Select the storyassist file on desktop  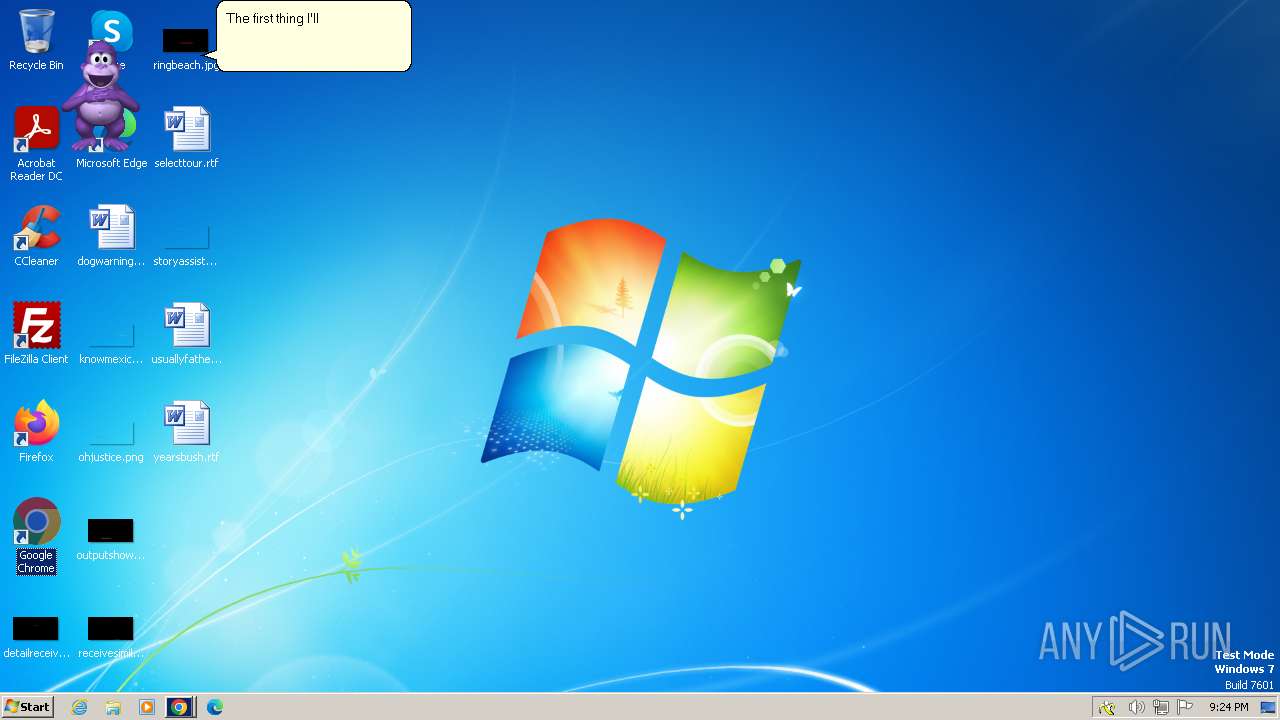coord(186,246)
